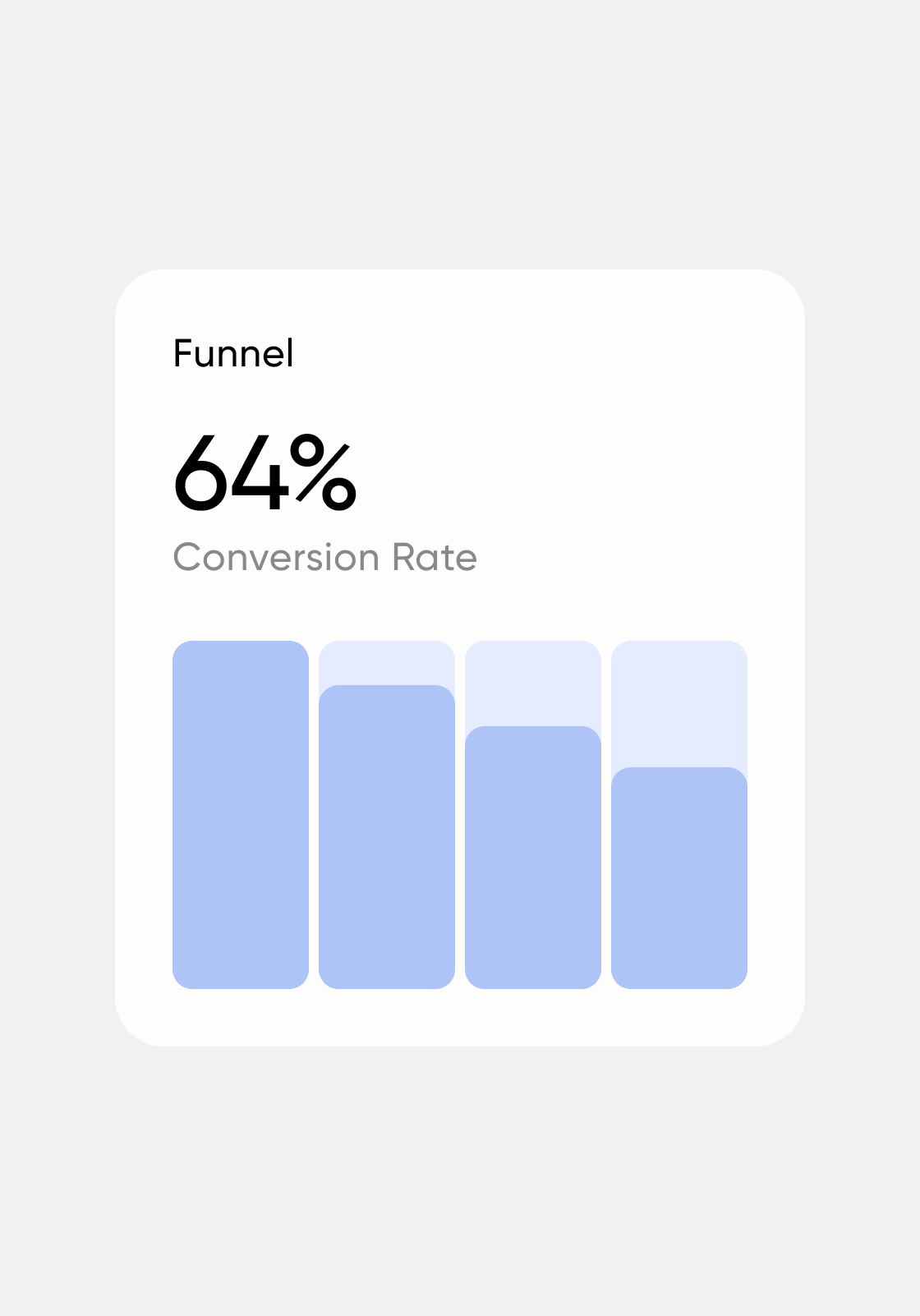Click the gray page background above the card
920x1316 pixels.
click(x=460, y=131)
